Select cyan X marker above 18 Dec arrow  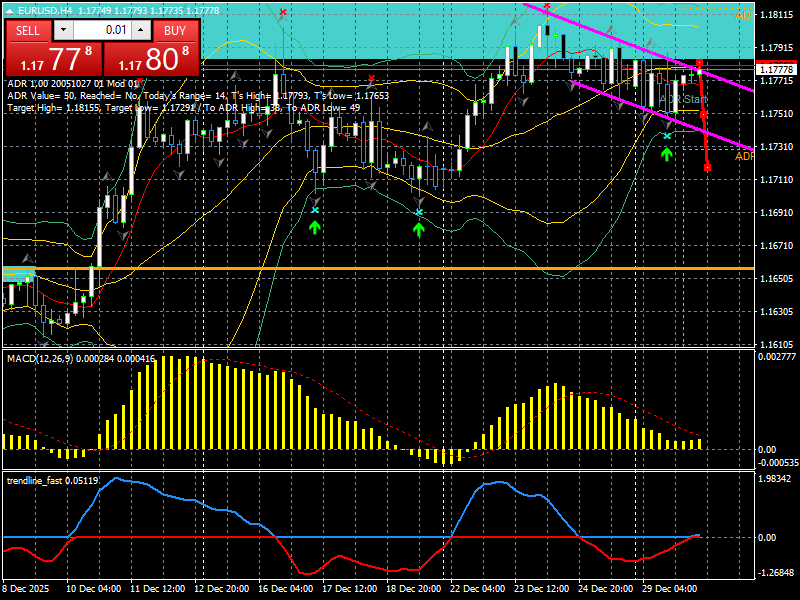(419, 212)
